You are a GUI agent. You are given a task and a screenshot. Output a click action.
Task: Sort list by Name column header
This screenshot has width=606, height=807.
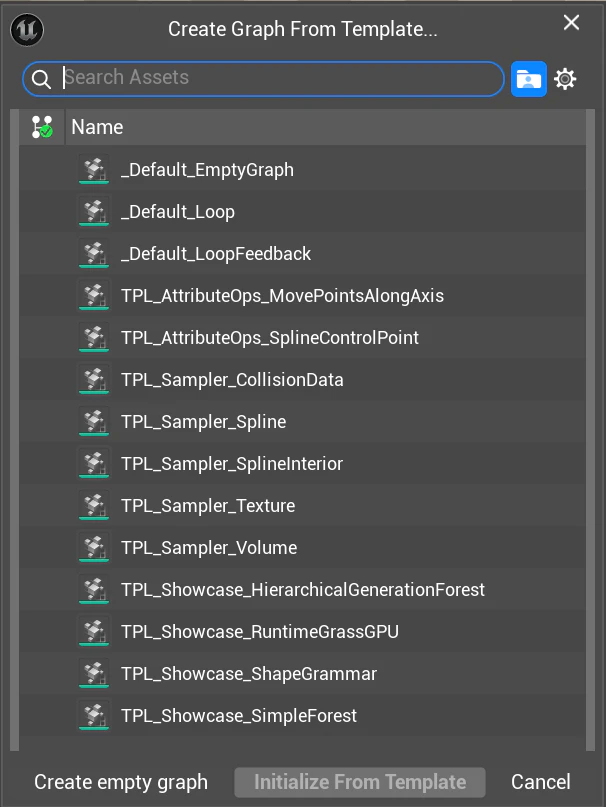[x=325, y=127]
